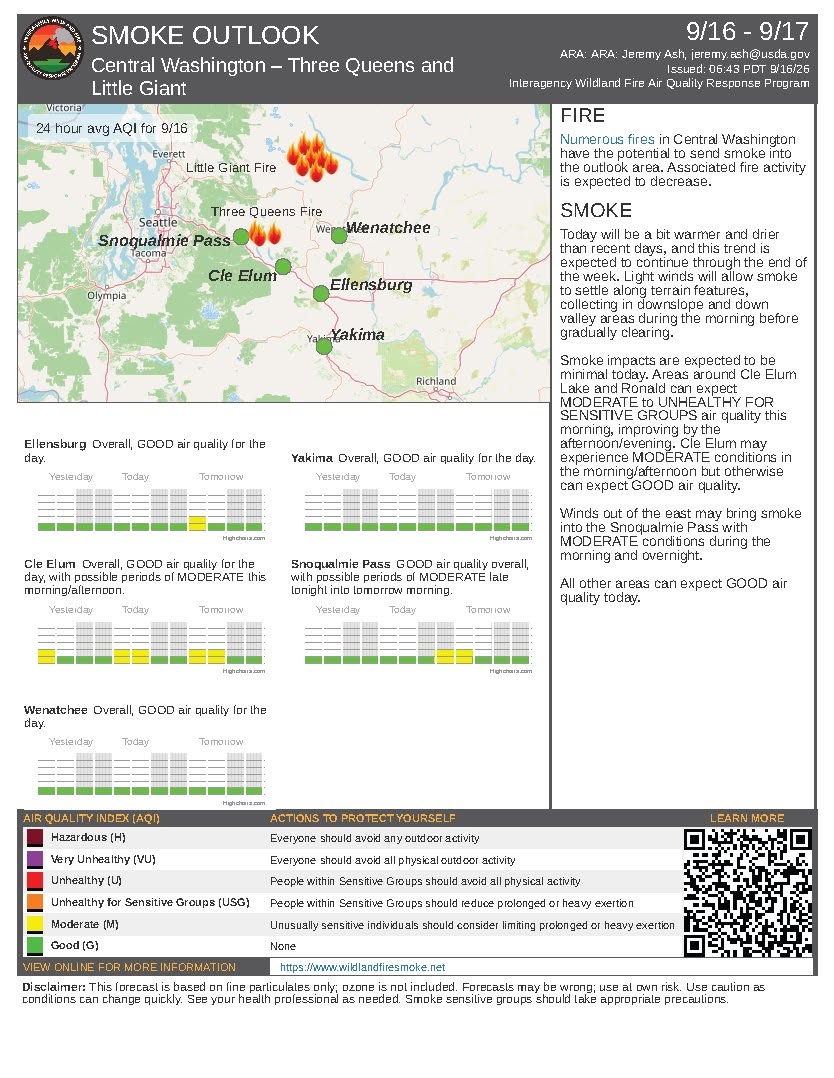This screenshot has width=834, height=1078.
Task: Click the Moderate yellow color swatch
Action: (x=35, y=924)
